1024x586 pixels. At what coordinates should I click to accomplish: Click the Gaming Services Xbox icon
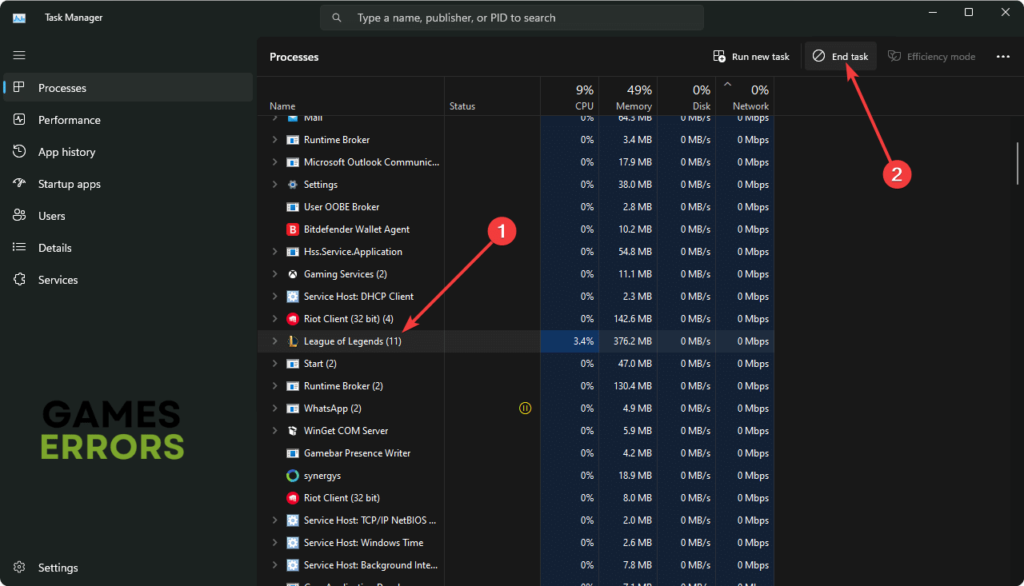[x=293, y=274]
